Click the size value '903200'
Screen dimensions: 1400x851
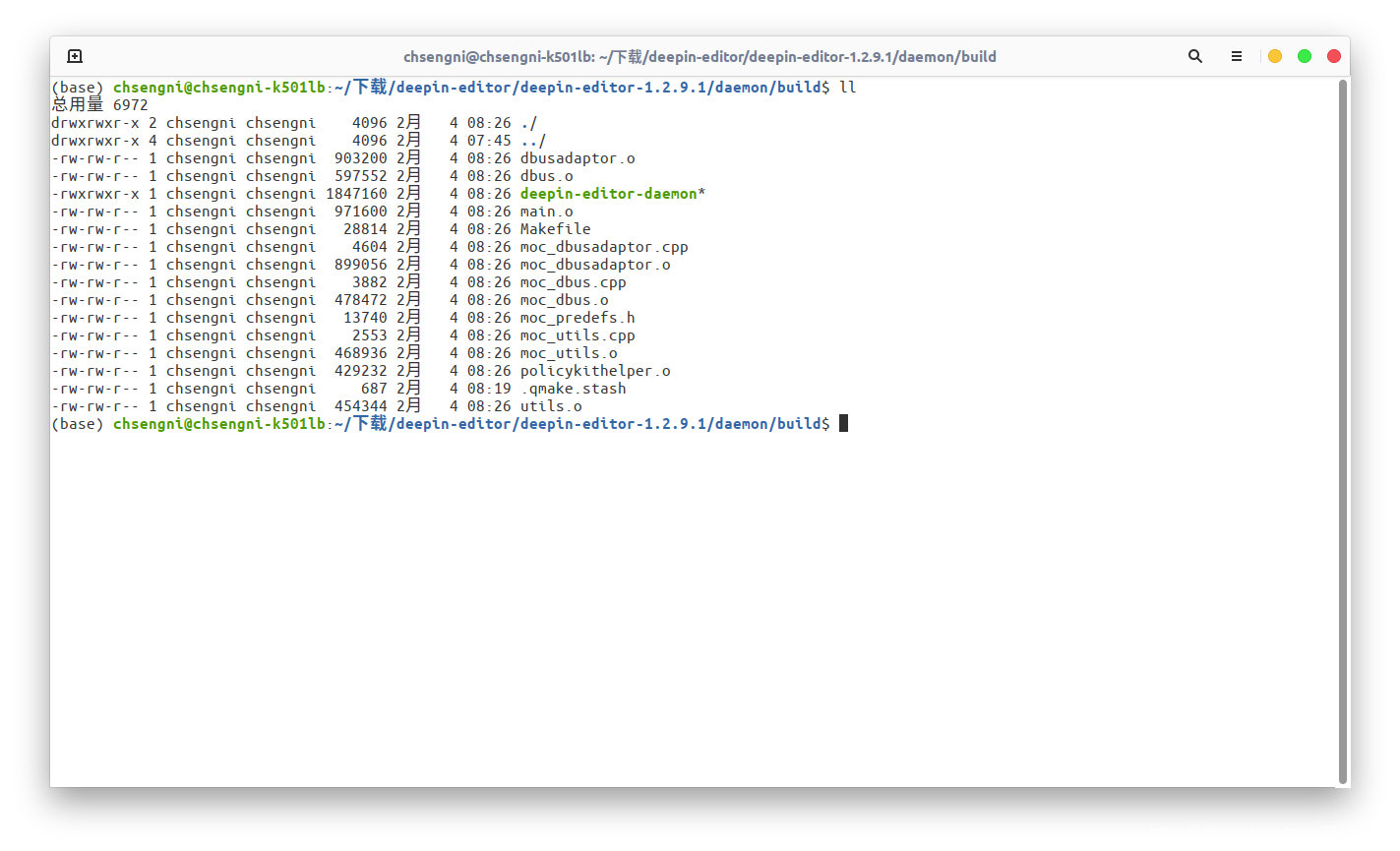click(x=361, y=158)
